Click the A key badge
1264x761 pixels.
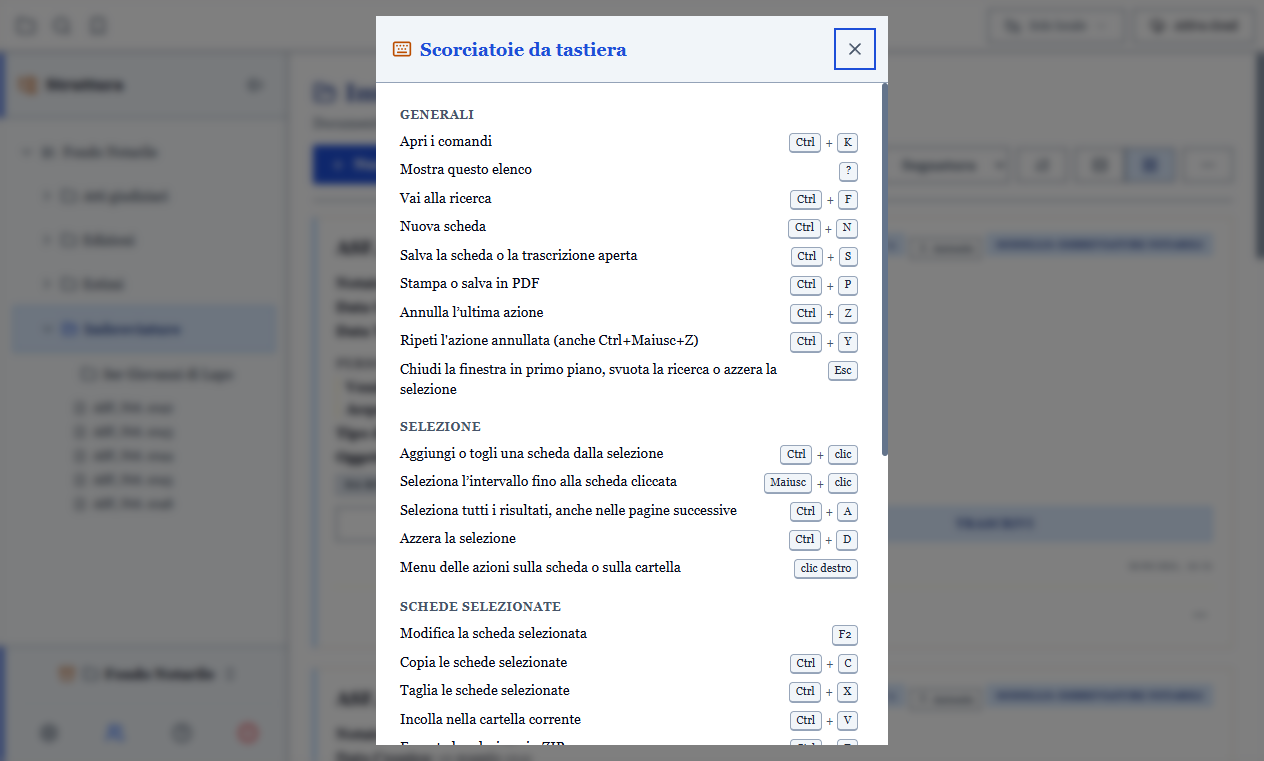click(847, 512)
